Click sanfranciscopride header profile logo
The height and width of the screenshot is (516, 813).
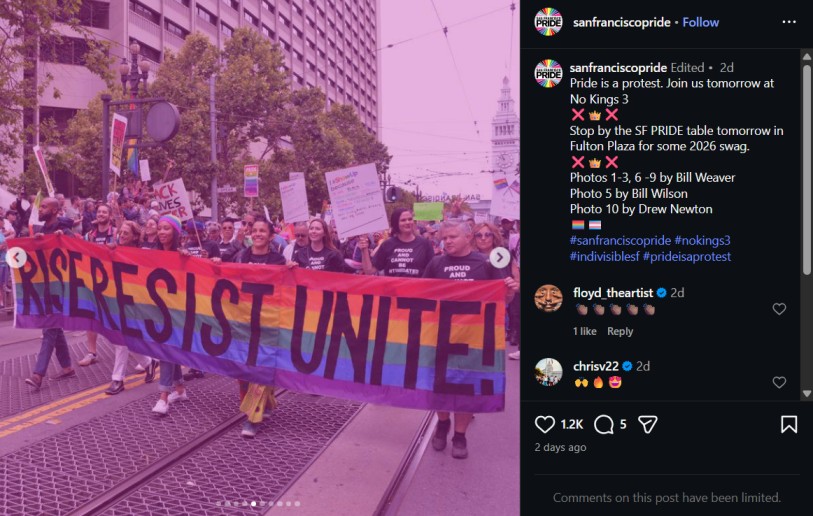548,22
